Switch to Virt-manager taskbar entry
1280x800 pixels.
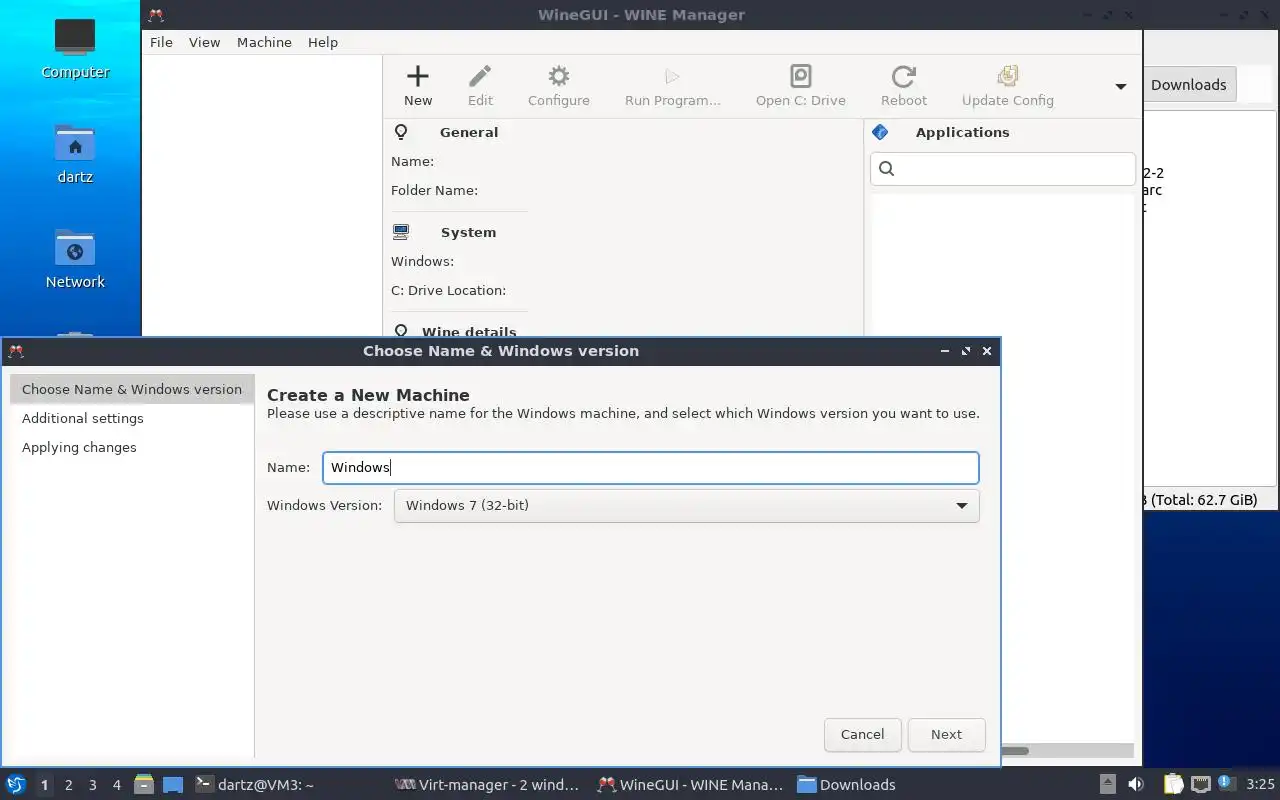coord(489,785)
